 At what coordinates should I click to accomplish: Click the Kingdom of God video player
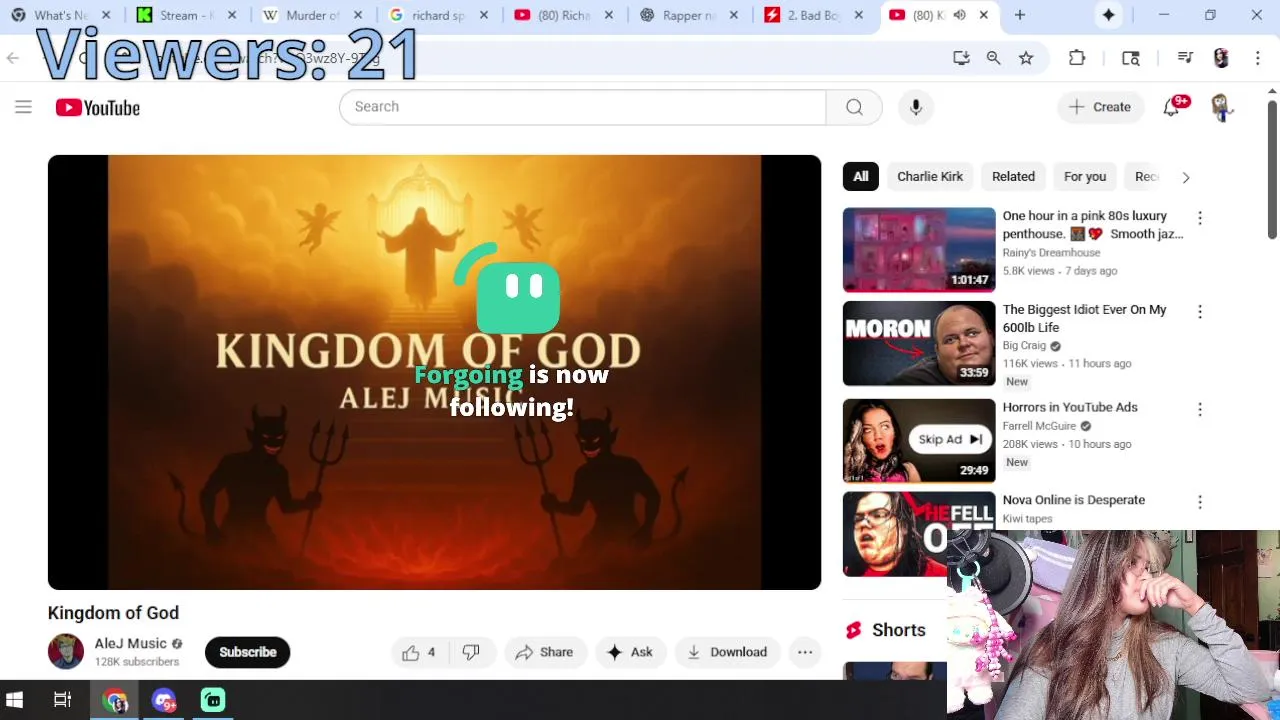point(434,372)
